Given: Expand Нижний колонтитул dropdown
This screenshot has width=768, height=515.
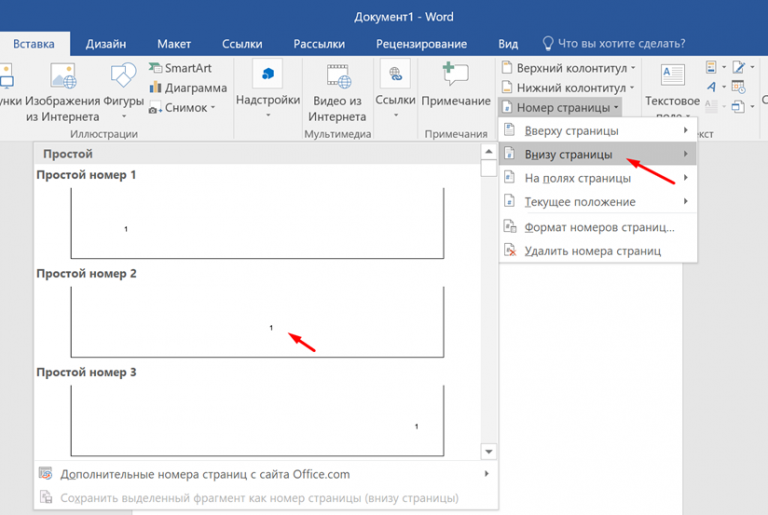Looking at the screenshot, I should point(567,87).
